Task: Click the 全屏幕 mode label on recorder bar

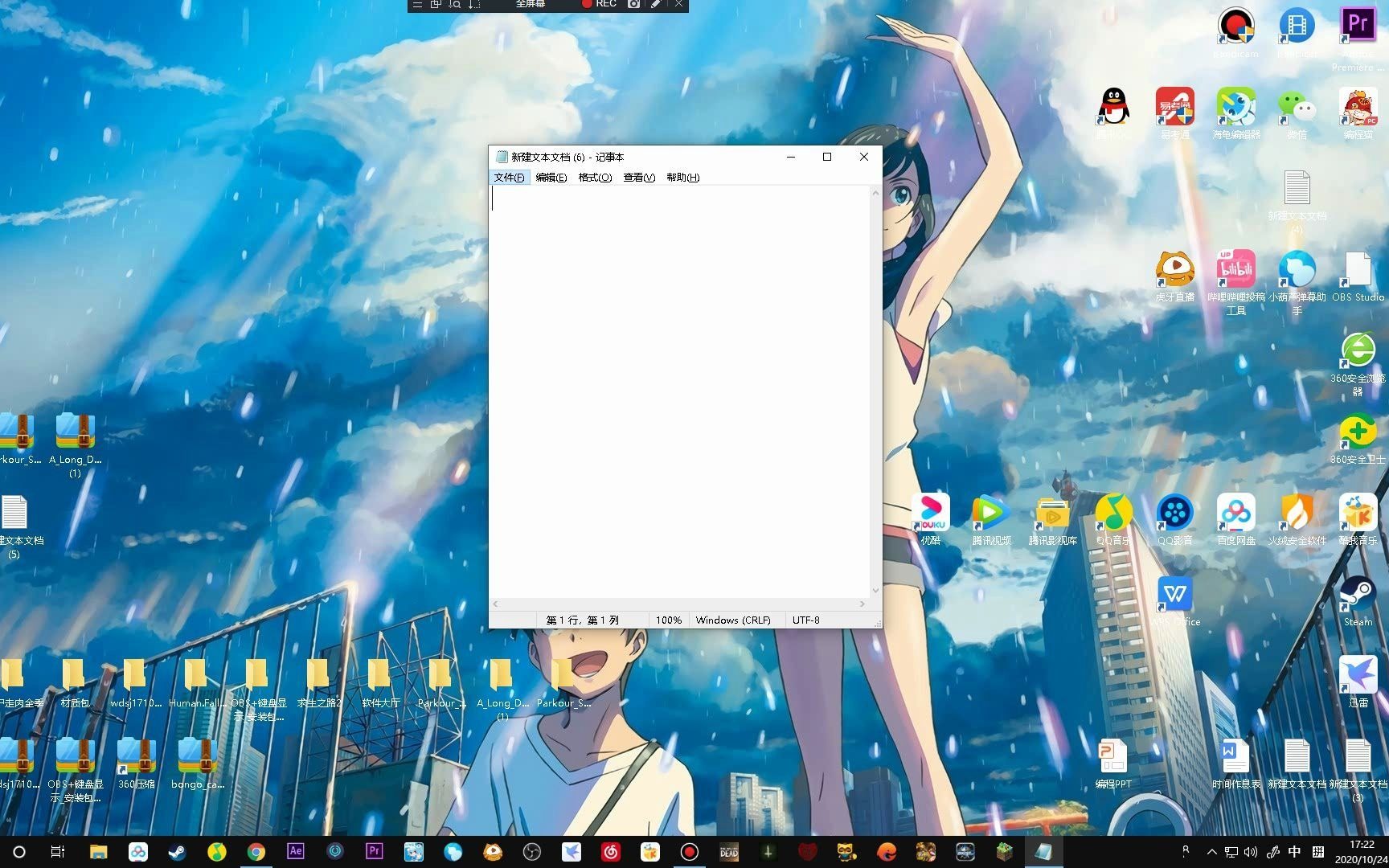Action: (530, 4)
